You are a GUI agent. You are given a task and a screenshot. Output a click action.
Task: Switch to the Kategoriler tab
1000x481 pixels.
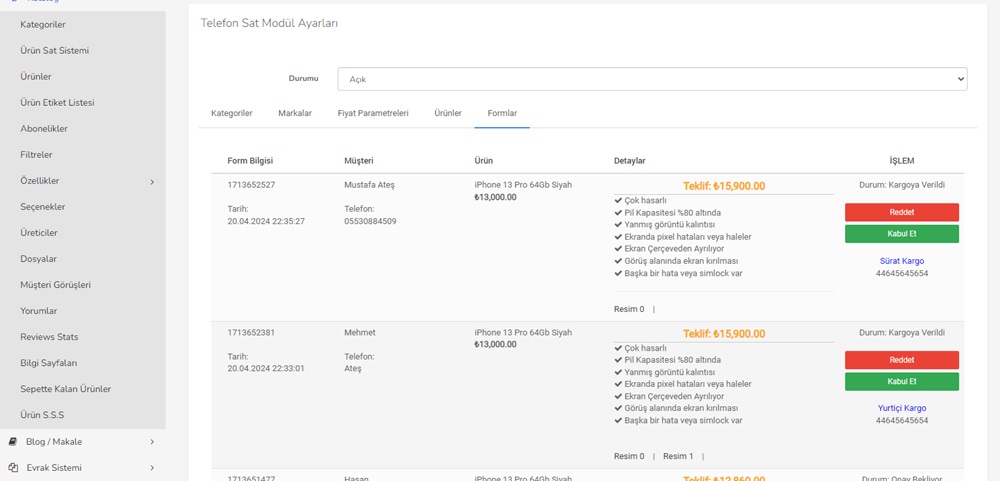click(232, 113)
